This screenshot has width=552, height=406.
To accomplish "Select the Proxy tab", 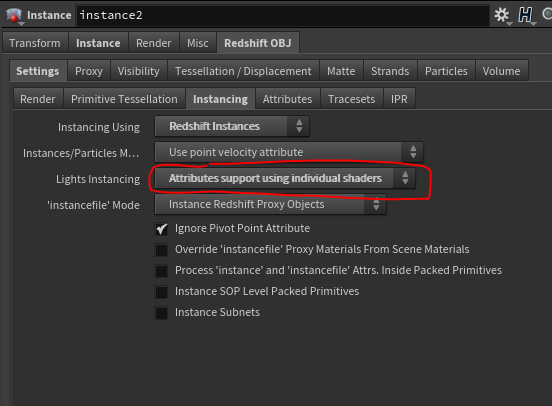I will point(89,71).
